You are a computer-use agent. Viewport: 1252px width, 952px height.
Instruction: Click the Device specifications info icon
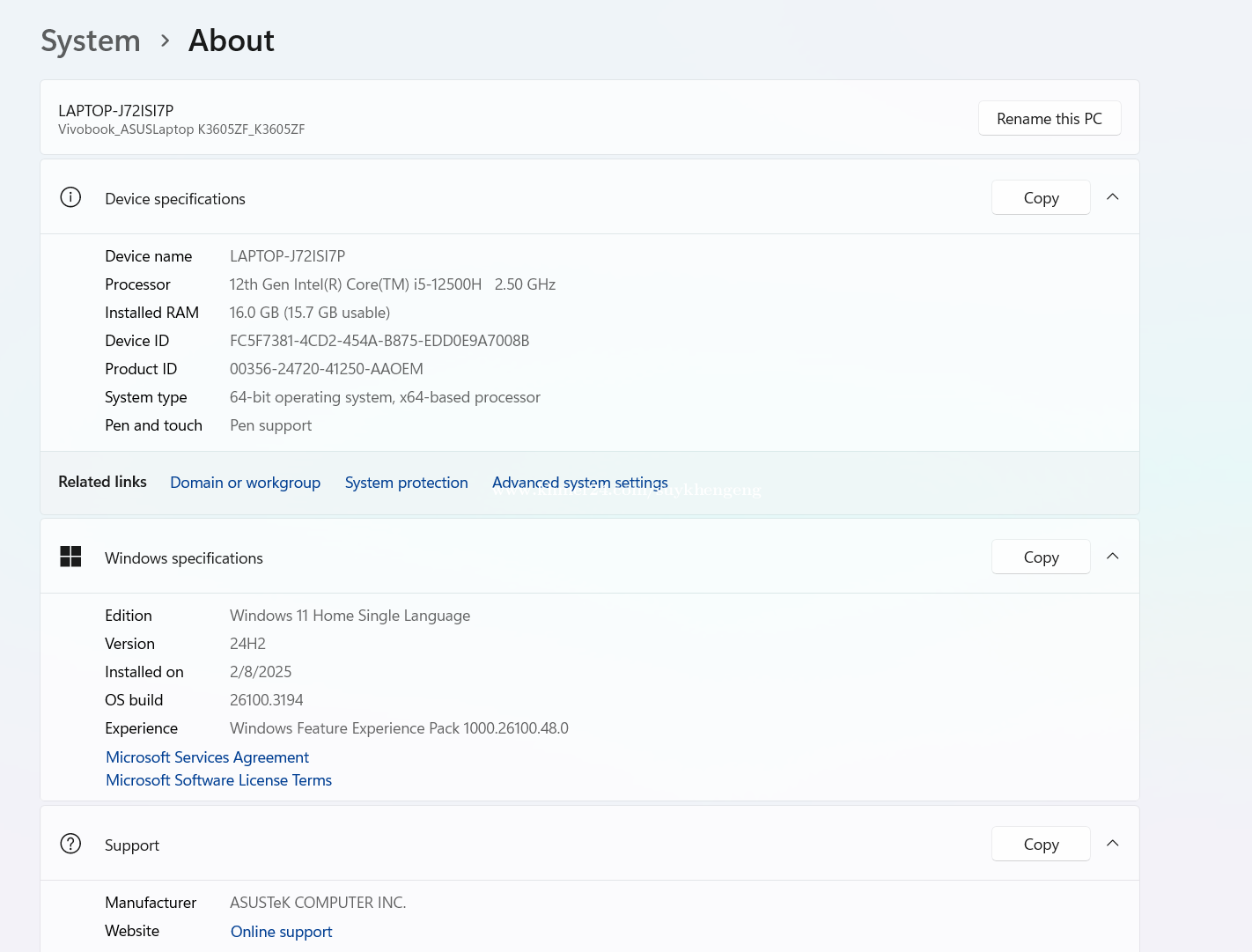(70, 197)
